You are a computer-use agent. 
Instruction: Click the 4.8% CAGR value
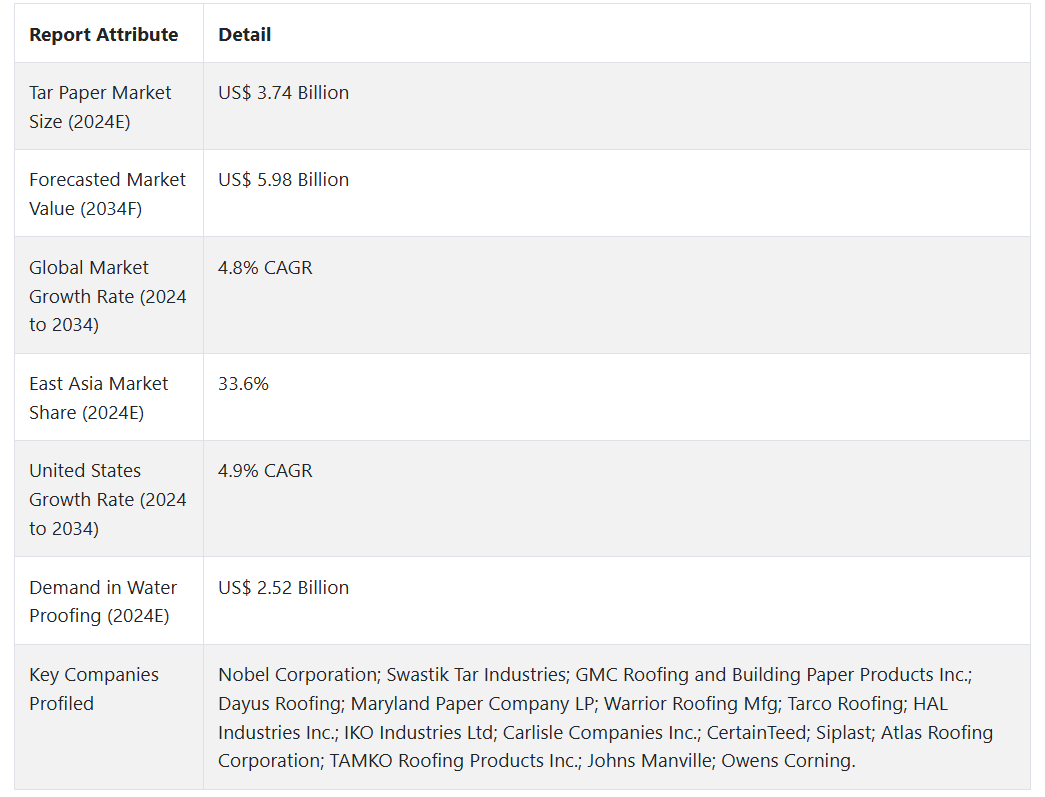[265, 268]
